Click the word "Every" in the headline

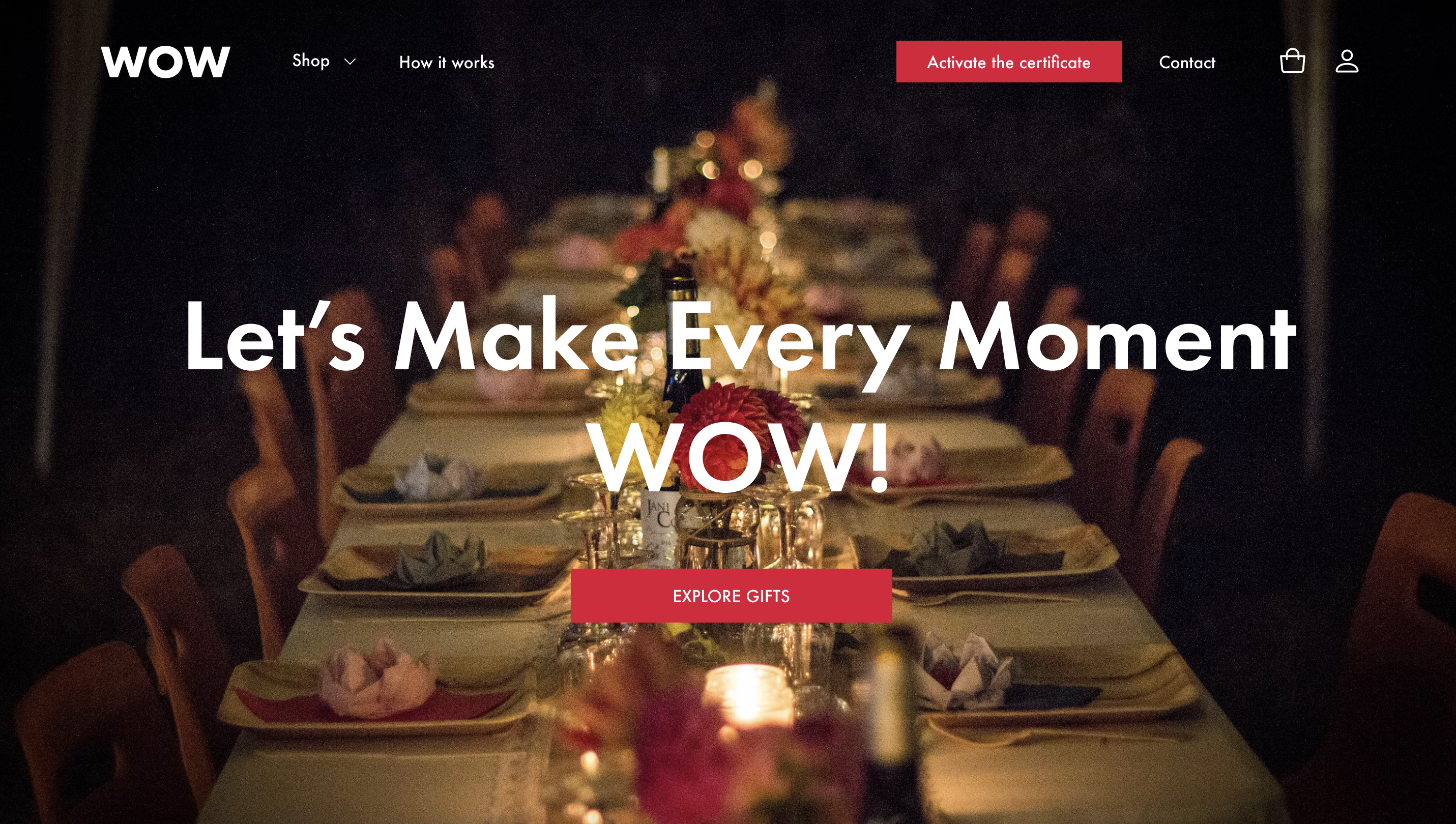(790, 342)
